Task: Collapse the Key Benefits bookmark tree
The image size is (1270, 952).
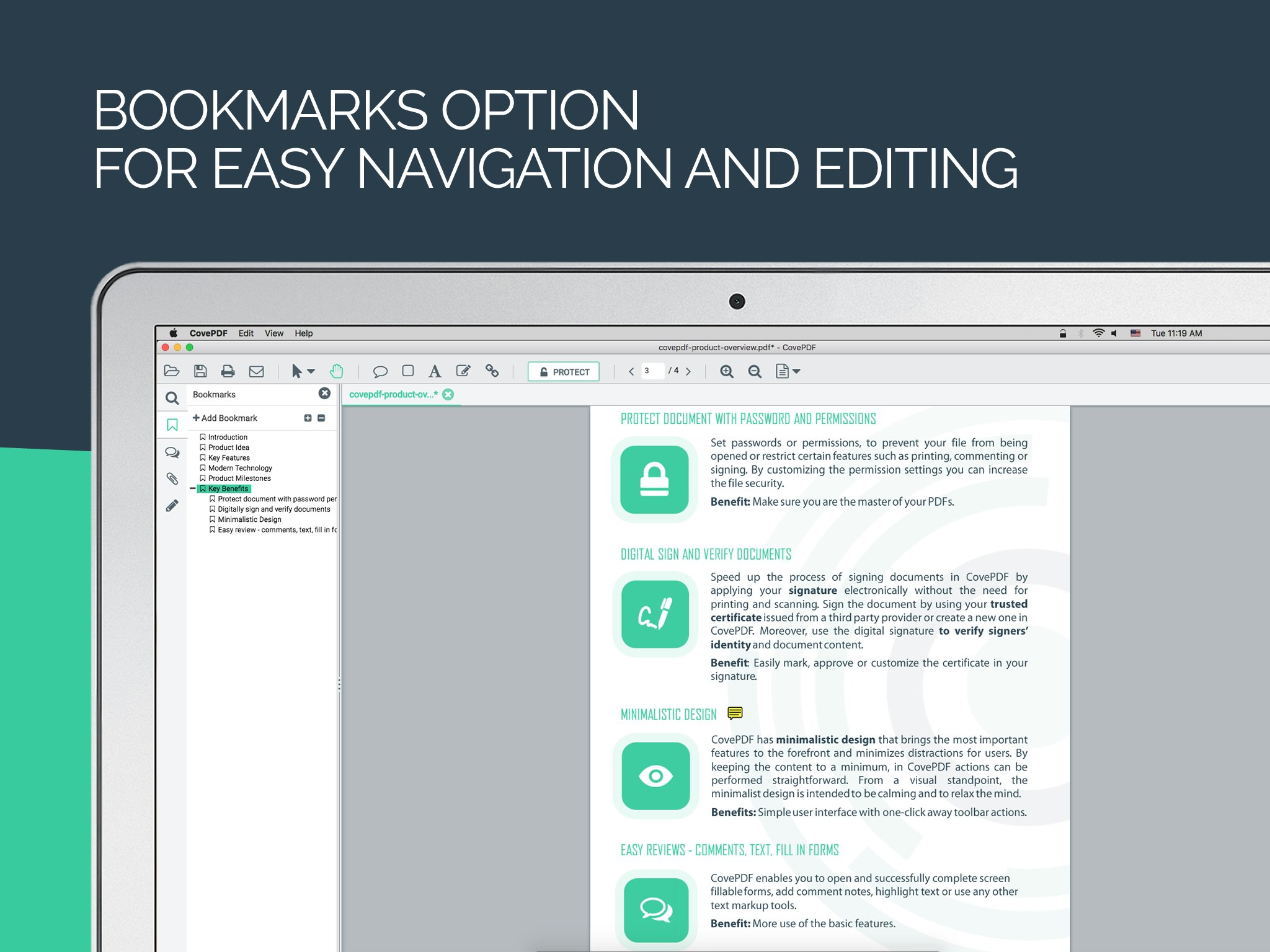Action: (193, 489)
